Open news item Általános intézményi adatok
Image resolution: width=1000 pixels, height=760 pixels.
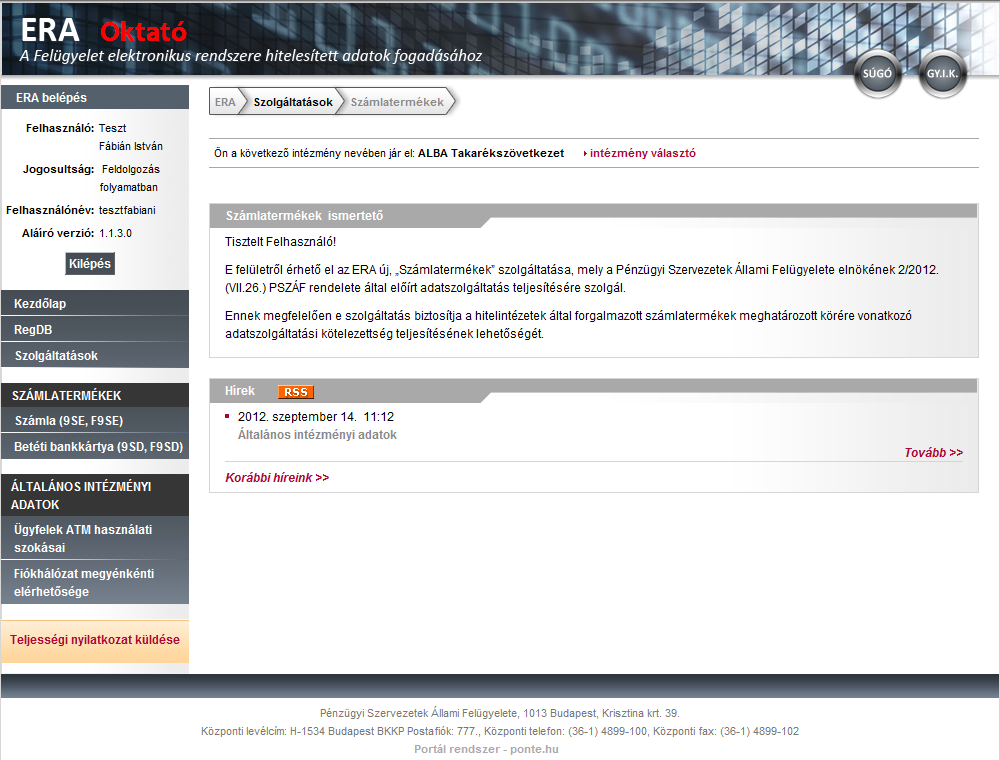point(317,435)
